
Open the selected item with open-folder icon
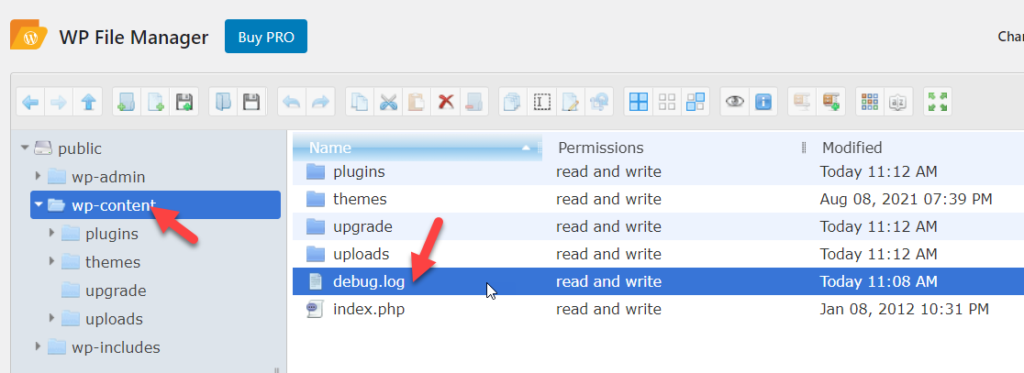[223, 102]
